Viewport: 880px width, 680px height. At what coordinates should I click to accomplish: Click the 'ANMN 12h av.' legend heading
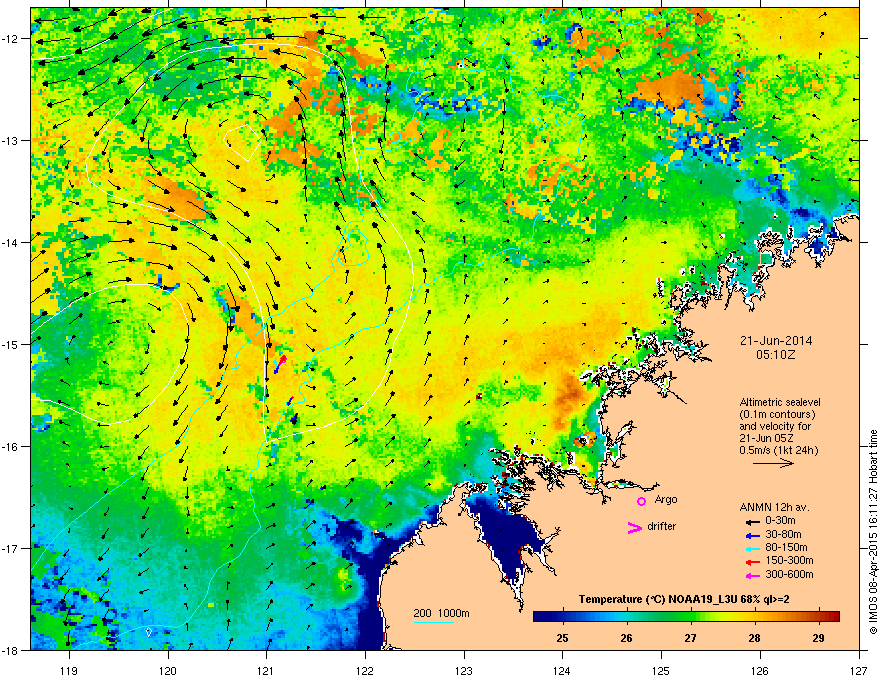coord(774,508)
